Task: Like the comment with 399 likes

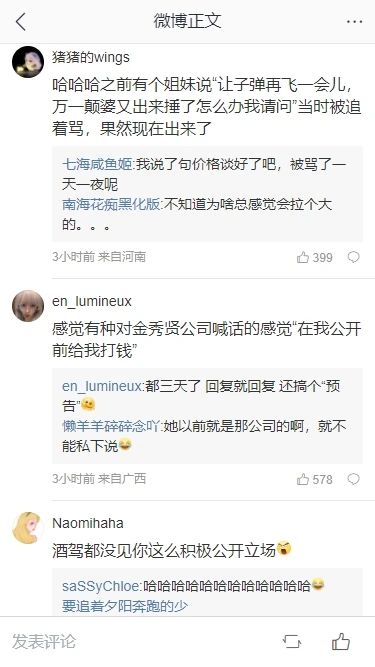Action: click(315, 257)
